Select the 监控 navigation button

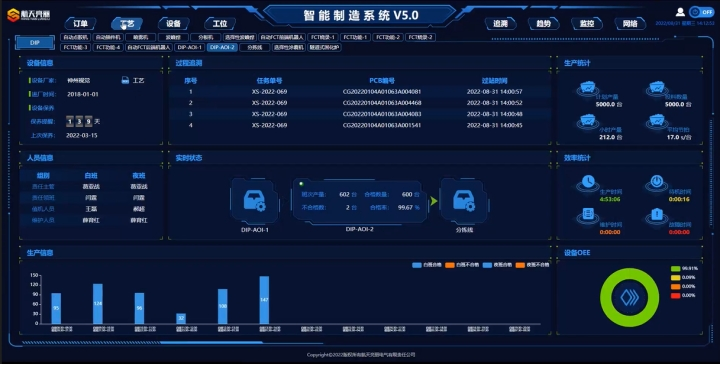587,23
